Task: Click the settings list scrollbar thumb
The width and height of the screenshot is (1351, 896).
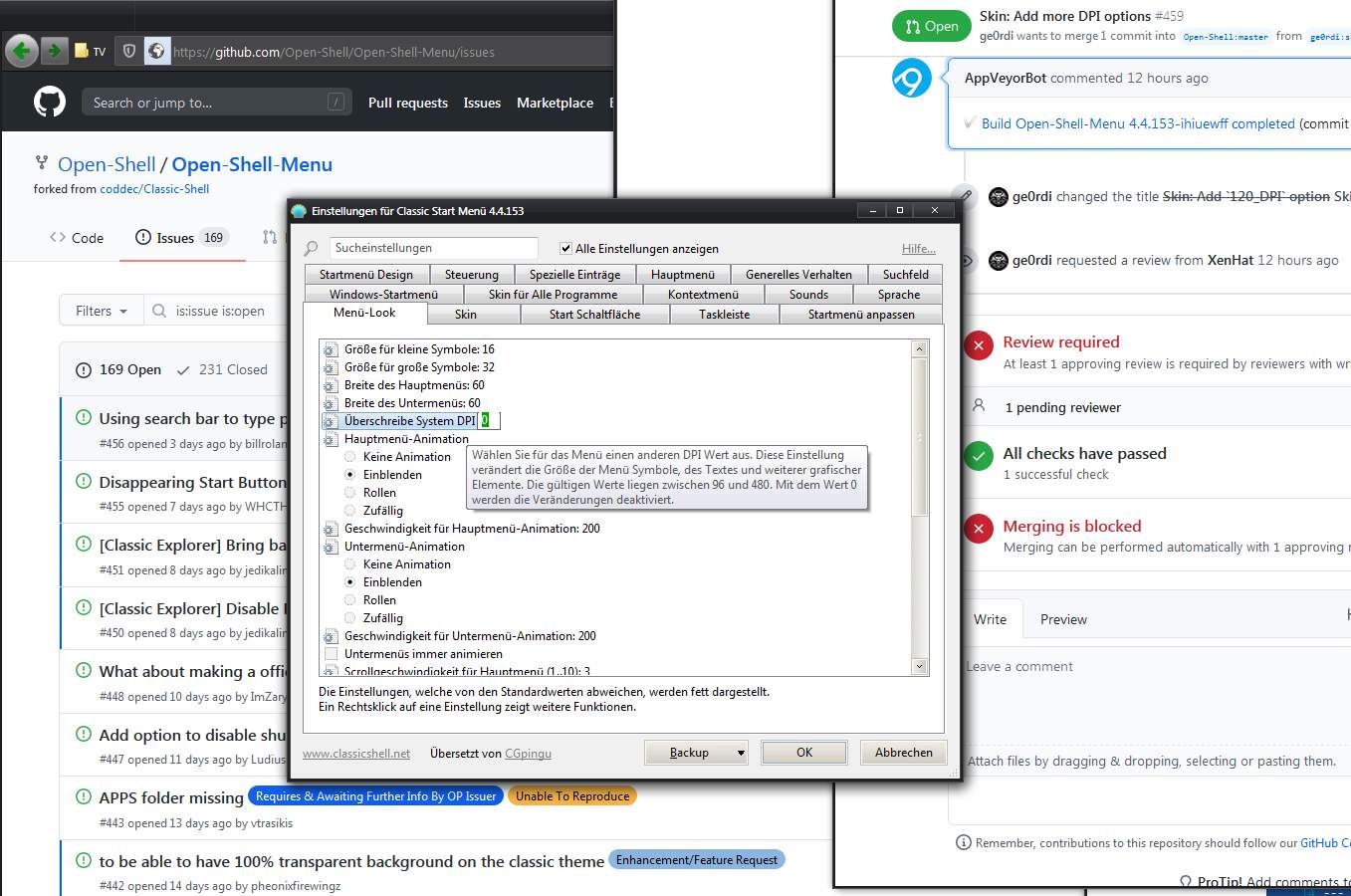Action: pos(920,436)
